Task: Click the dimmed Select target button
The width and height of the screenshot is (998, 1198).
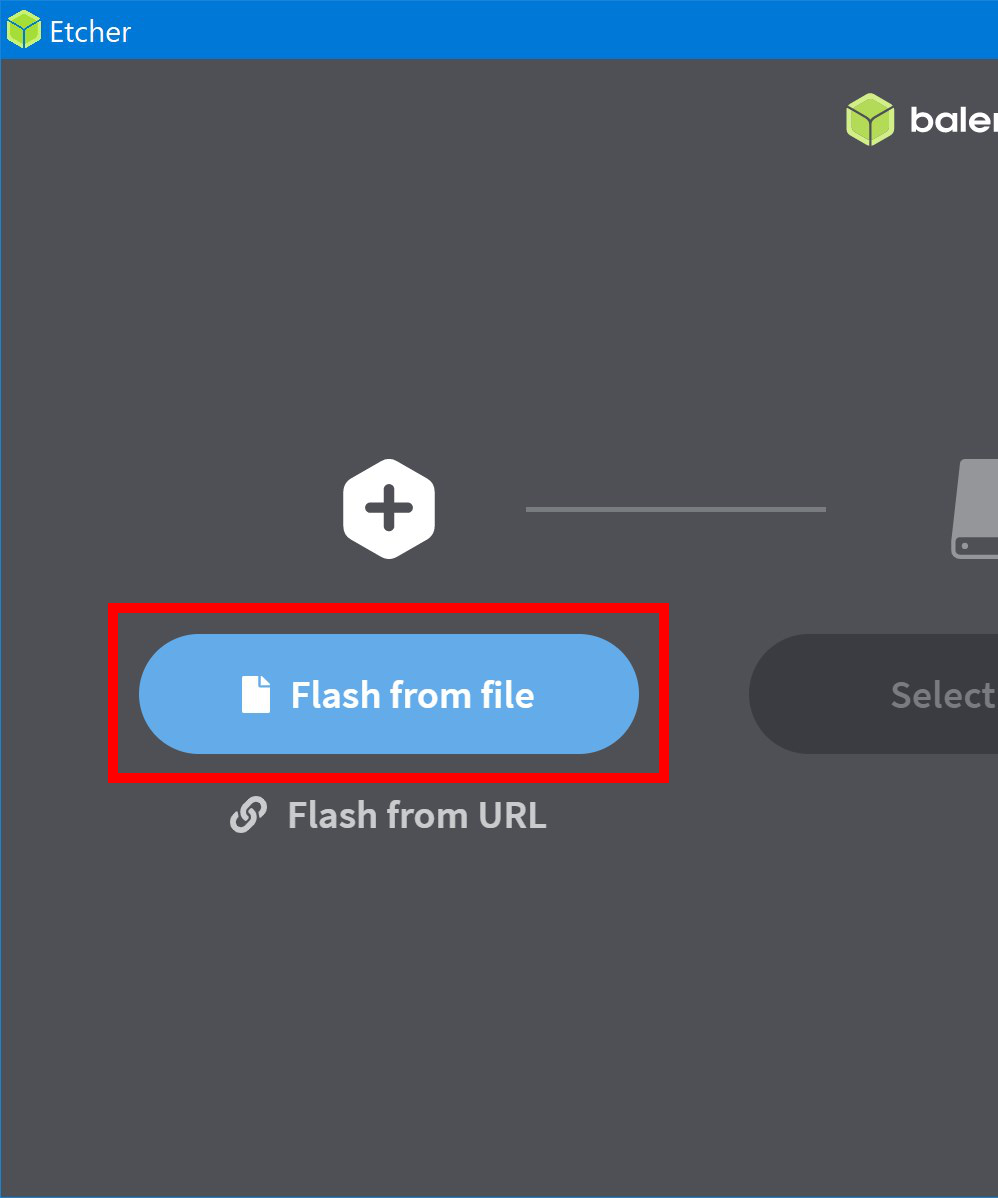Action: click(x=873, y=694)
